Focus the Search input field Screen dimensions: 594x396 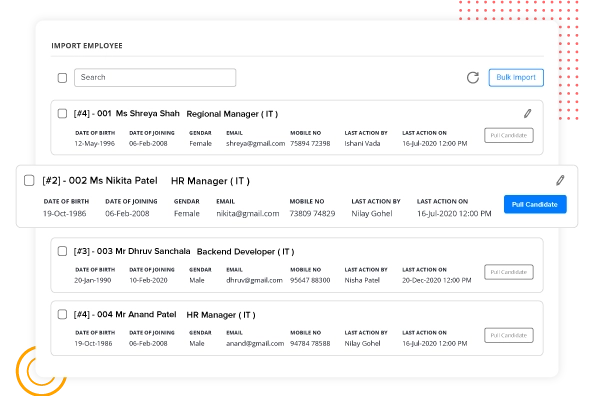(x=155, y=78)
